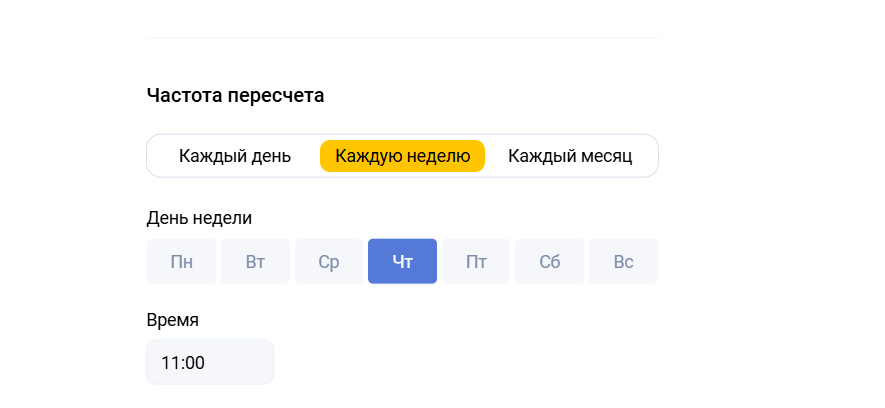
Task: Choose the last weekday button in the row
Action: [x=623, y=262]
